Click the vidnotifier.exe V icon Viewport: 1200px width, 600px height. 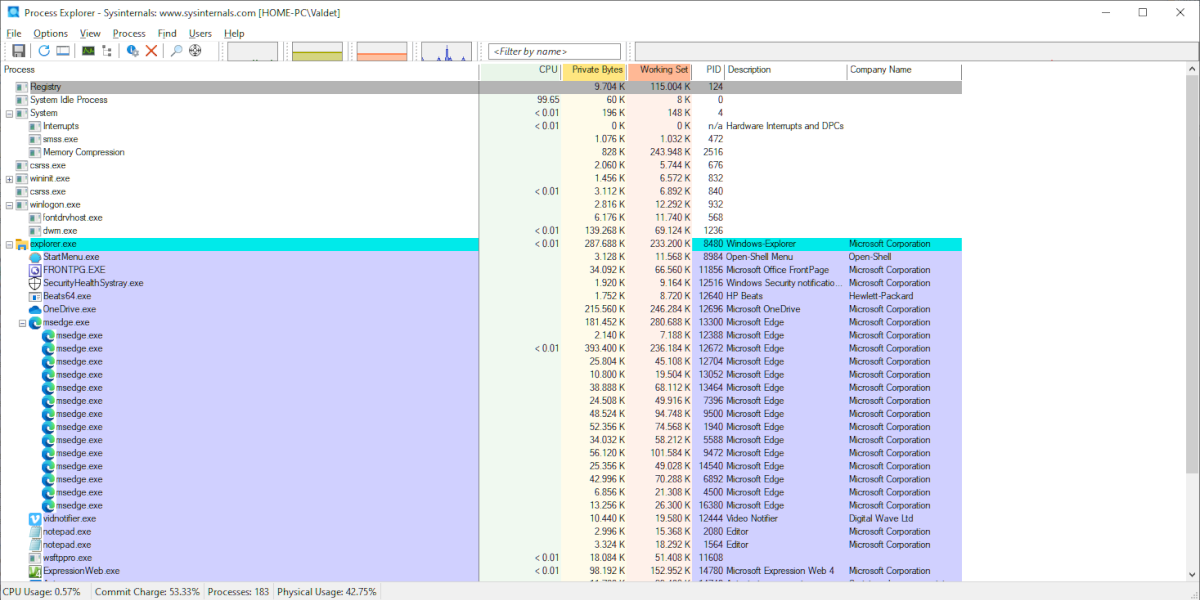click(x=35, y=519)
